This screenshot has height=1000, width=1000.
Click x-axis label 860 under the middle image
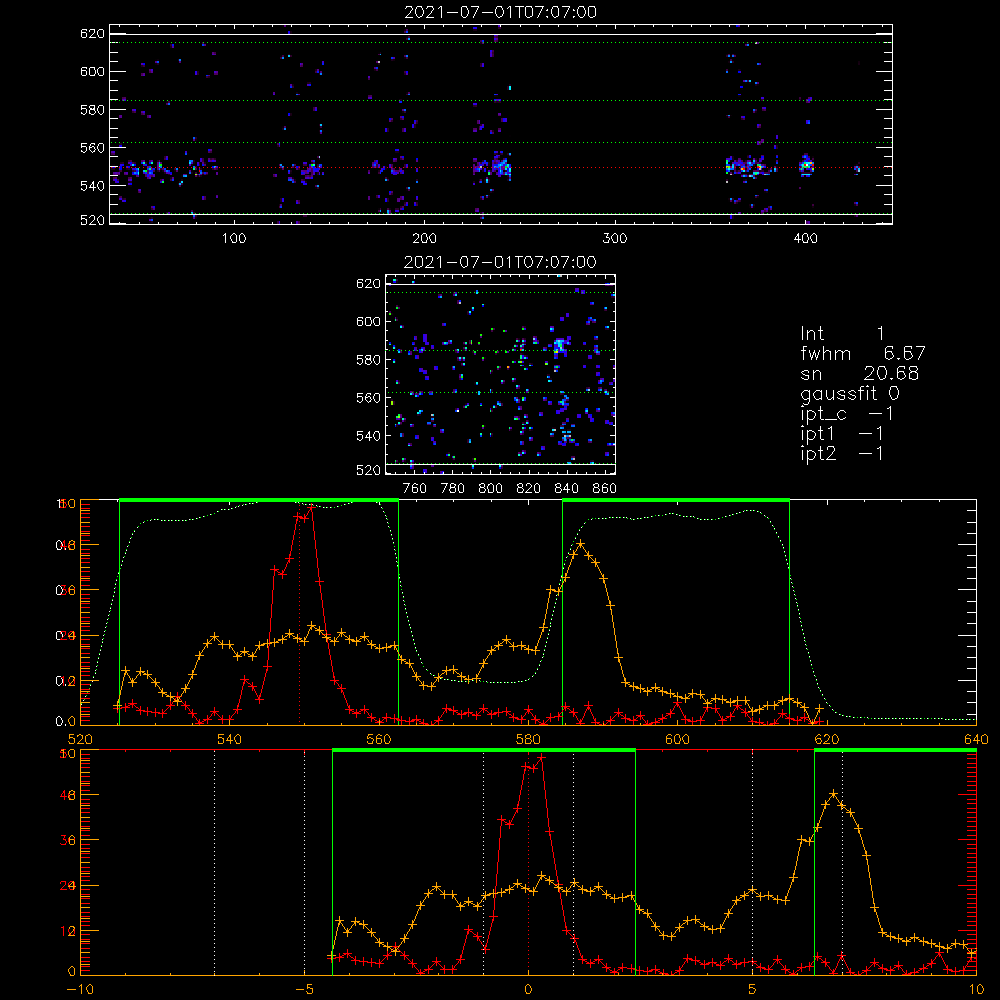(605, 489)
